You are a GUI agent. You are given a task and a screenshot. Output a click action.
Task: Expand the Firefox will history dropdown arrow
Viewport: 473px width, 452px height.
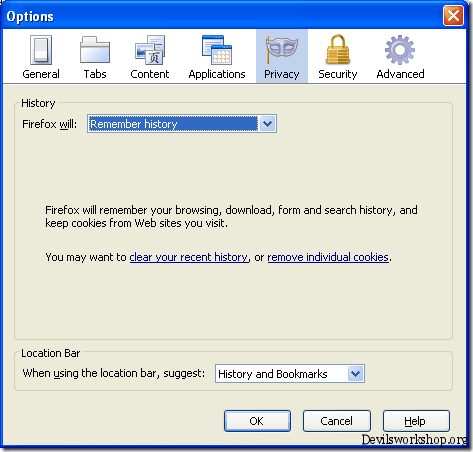(x=267, y=124)
